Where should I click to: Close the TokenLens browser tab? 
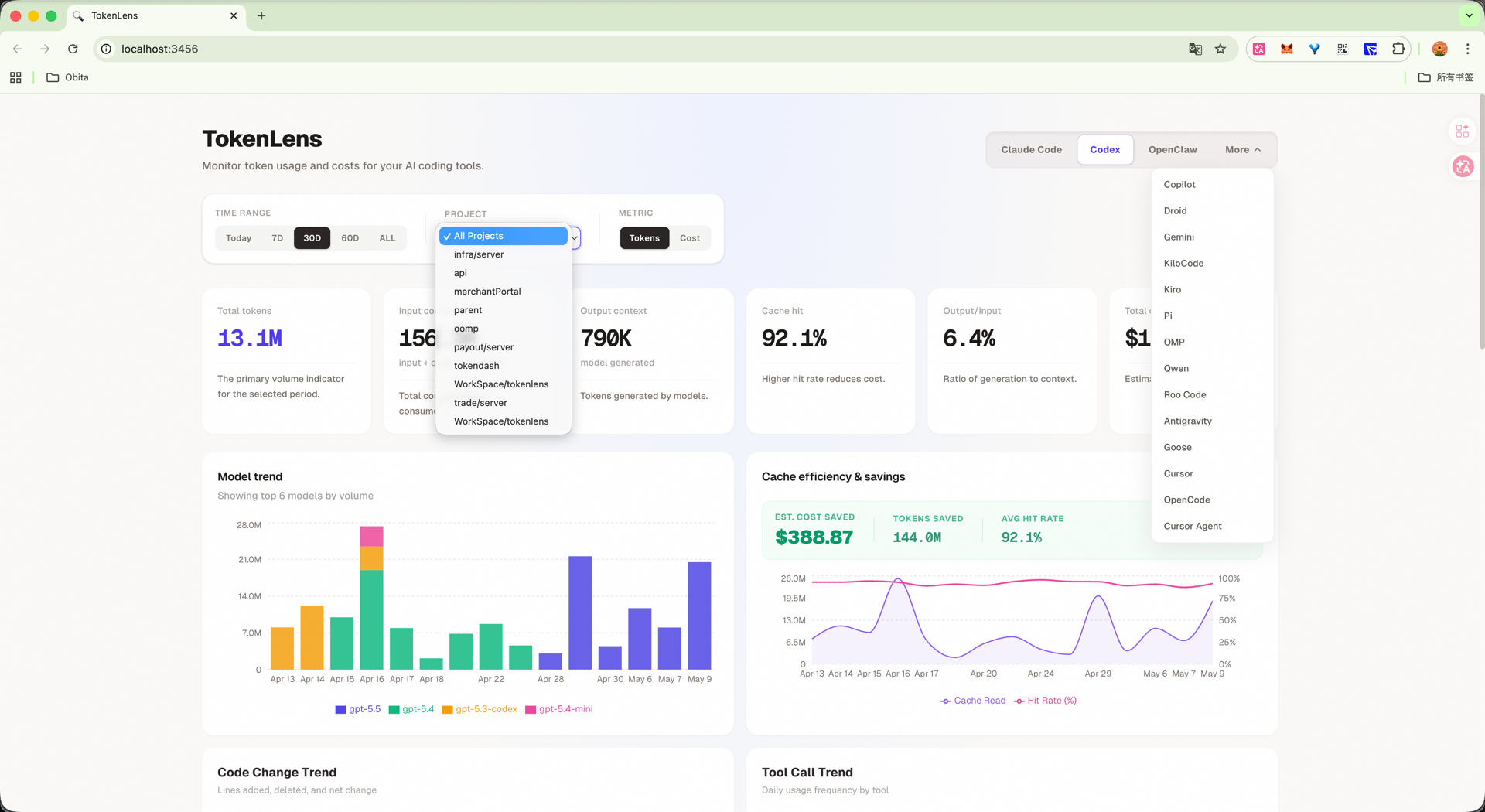coord(234,15)
